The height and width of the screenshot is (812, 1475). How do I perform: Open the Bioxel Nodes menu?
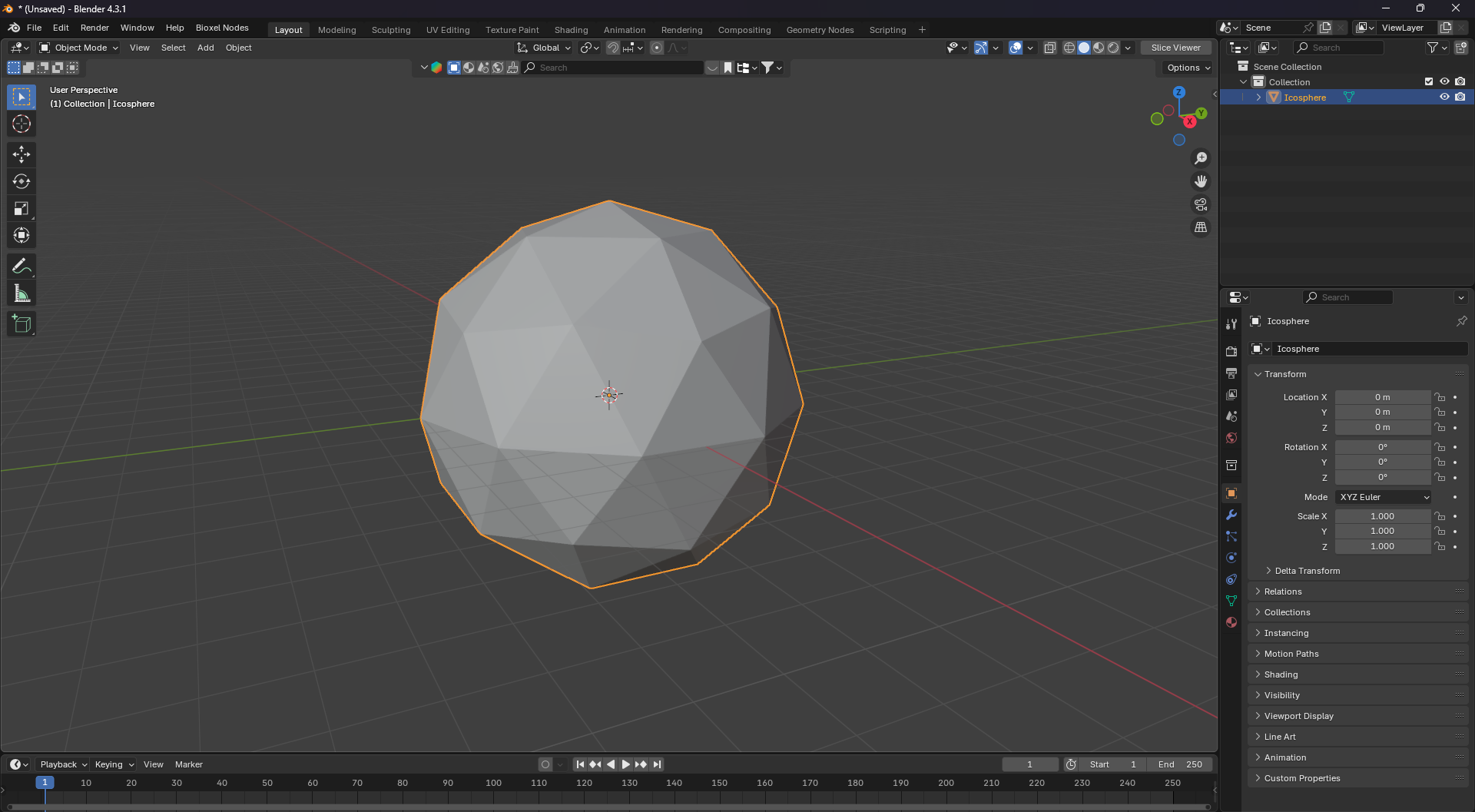pos(222,28)
